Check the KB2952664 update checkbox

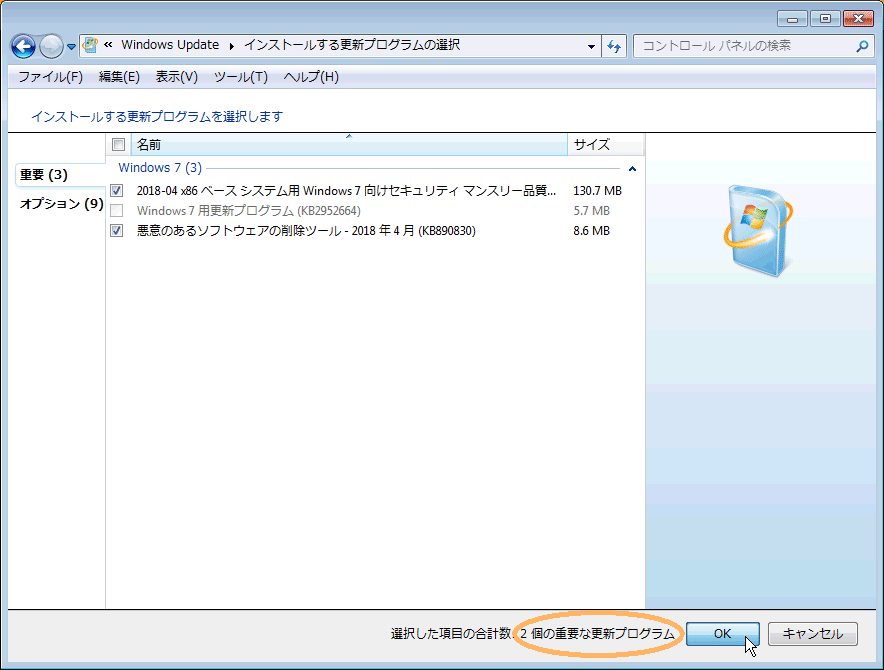click(x=117, y=211)
